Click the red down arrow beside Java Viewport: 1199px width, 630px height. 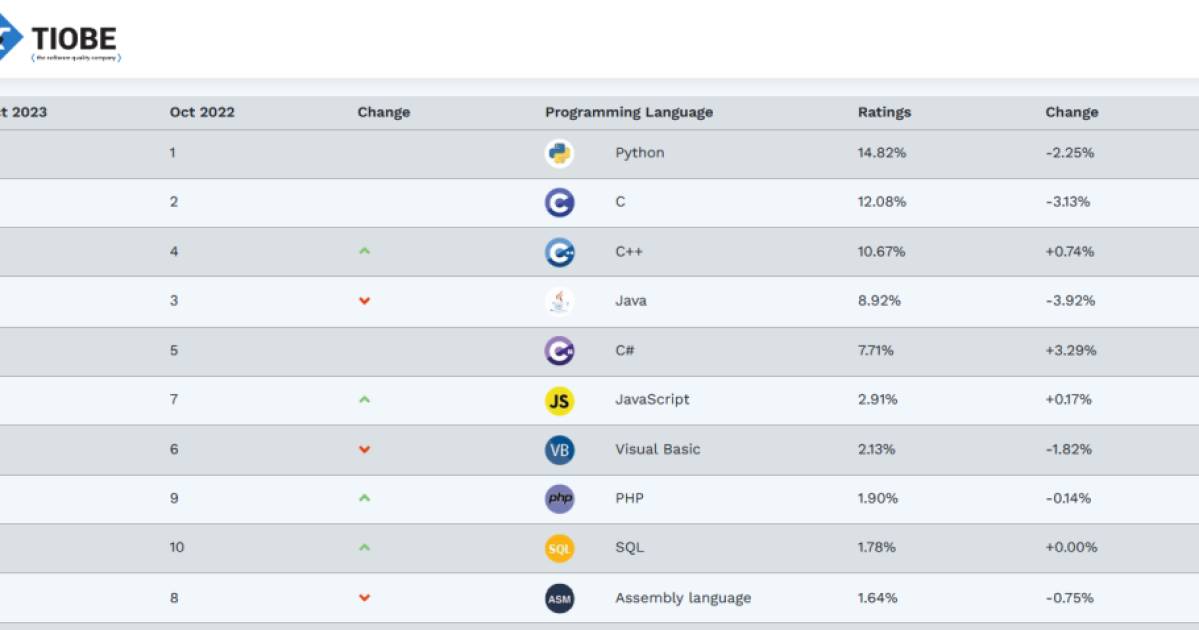pyautogui.click(x=364, y=300)
